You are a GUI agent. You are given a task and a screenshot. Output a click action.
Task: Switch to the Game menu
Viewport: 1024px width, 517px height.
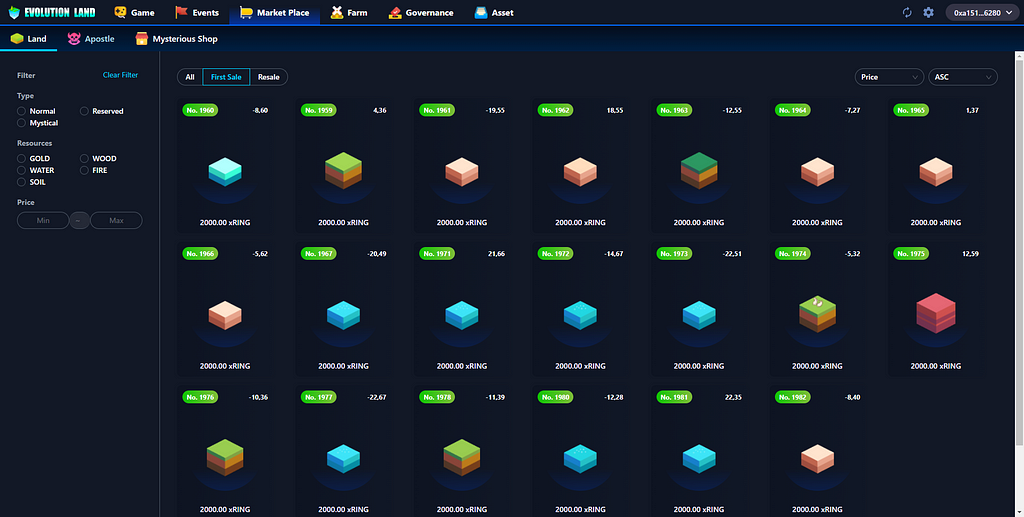[134, 12]
